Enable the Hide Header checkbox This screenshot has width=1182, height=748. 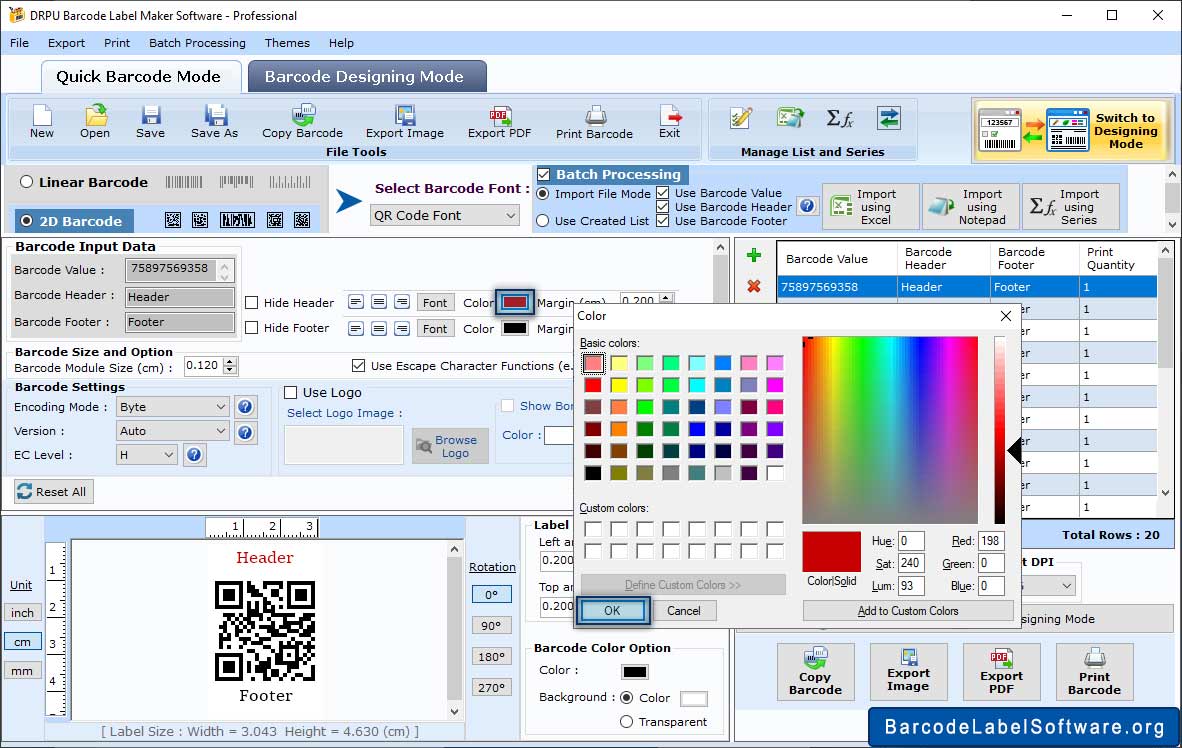[x=252, y=302]
